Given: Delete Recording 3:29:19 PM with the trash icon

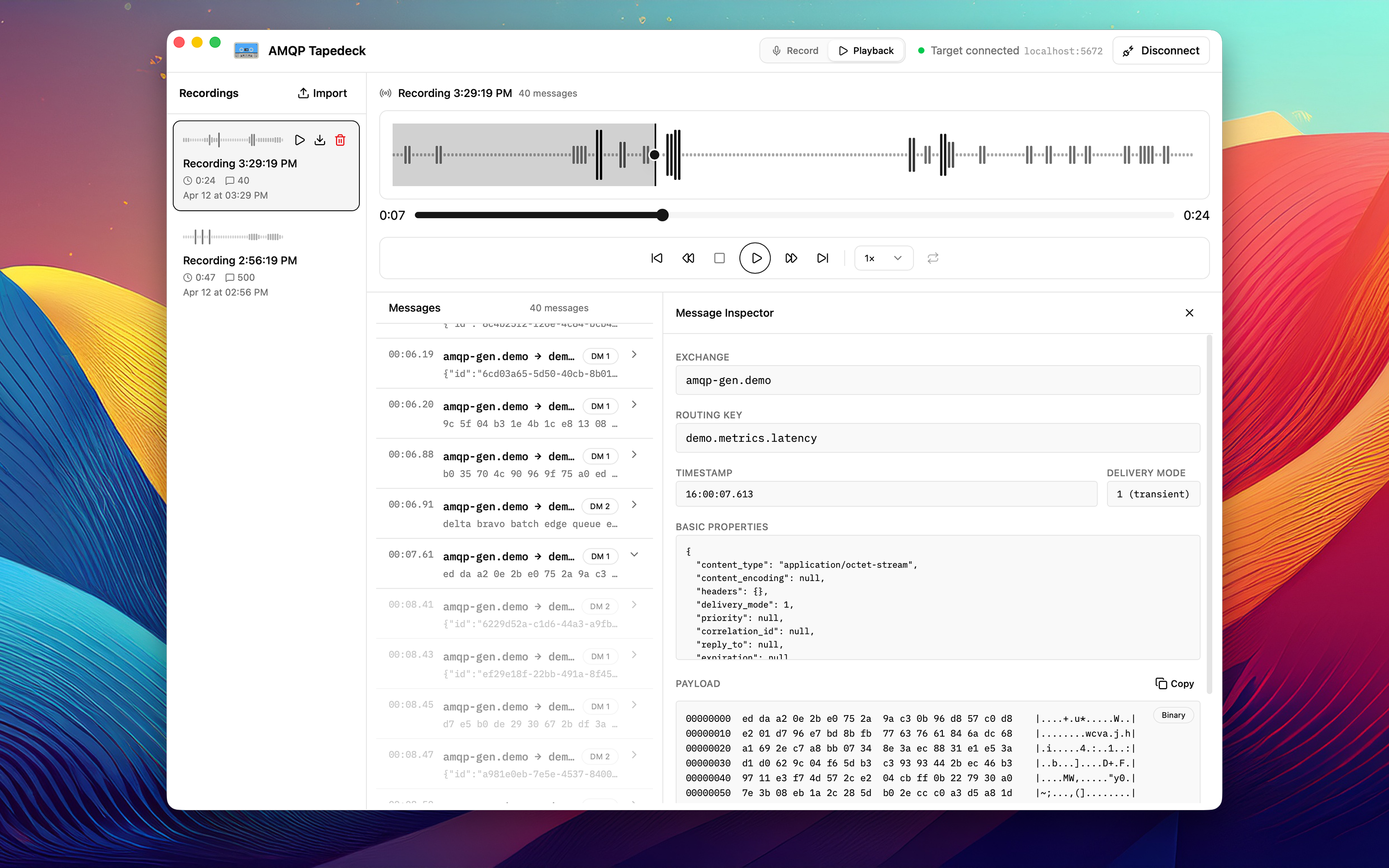Looking at the screenshot, I should (x=340, y=139).
